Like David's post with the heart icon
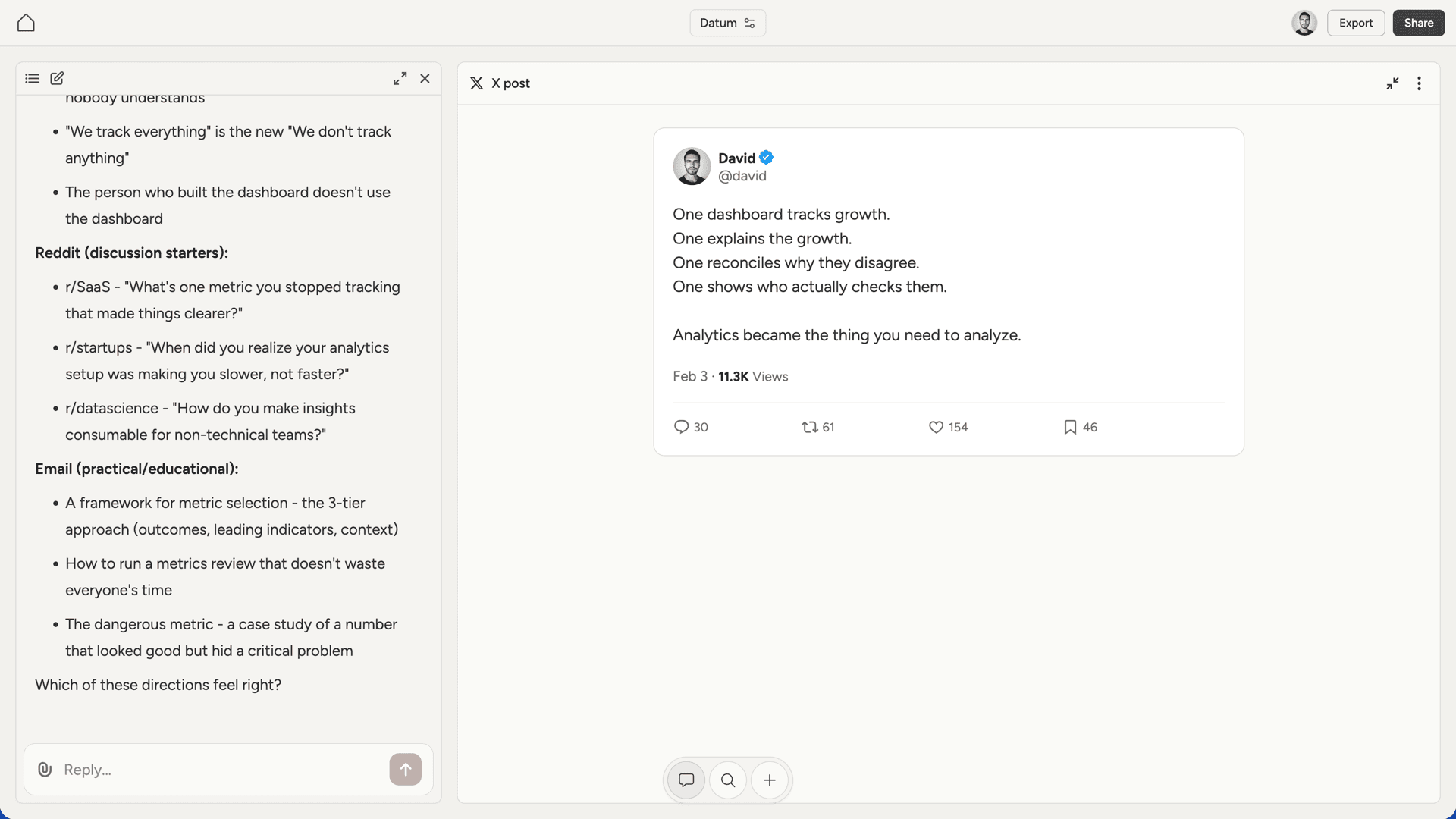 click(934, 427)
